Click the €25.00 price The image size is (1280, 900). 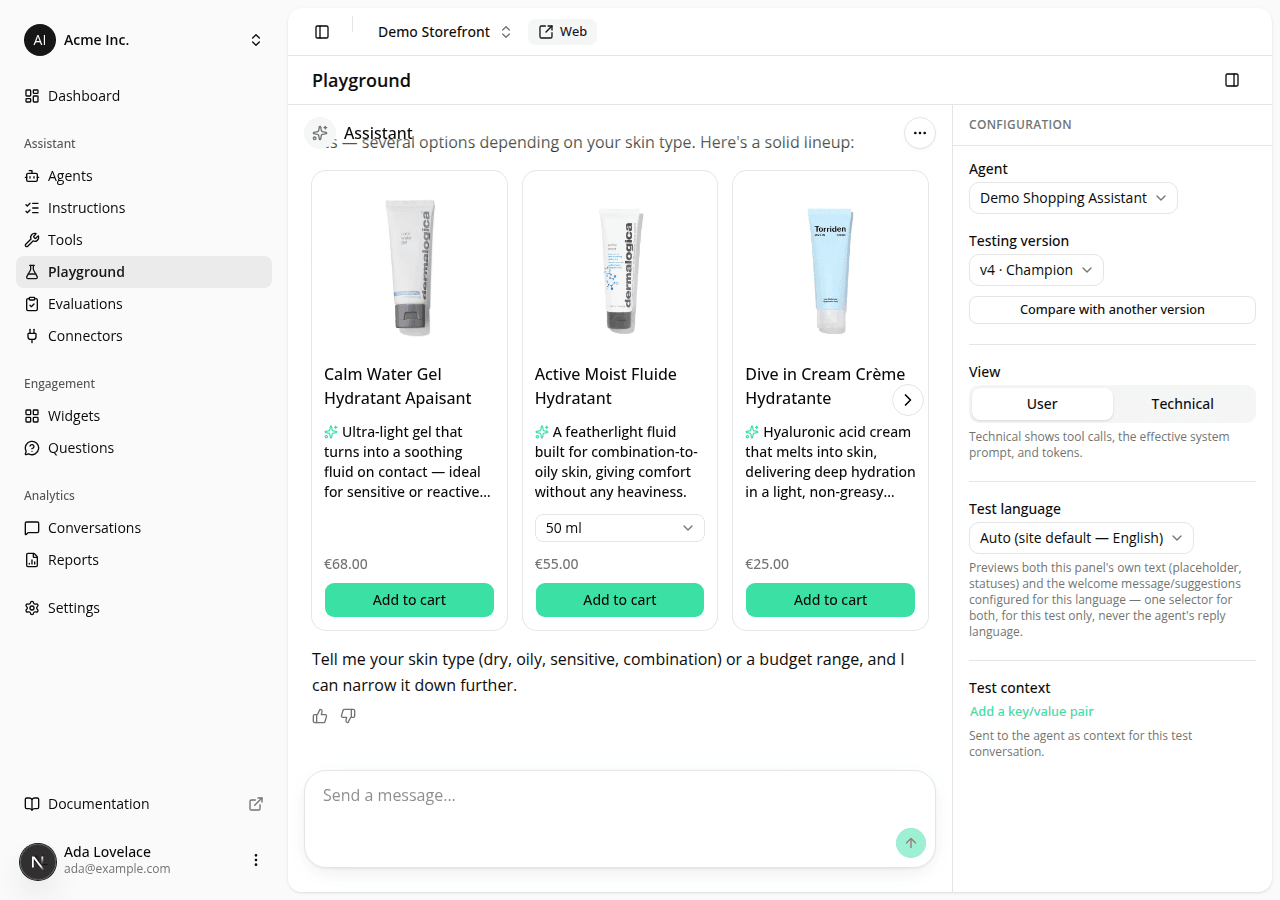point(767,564)
